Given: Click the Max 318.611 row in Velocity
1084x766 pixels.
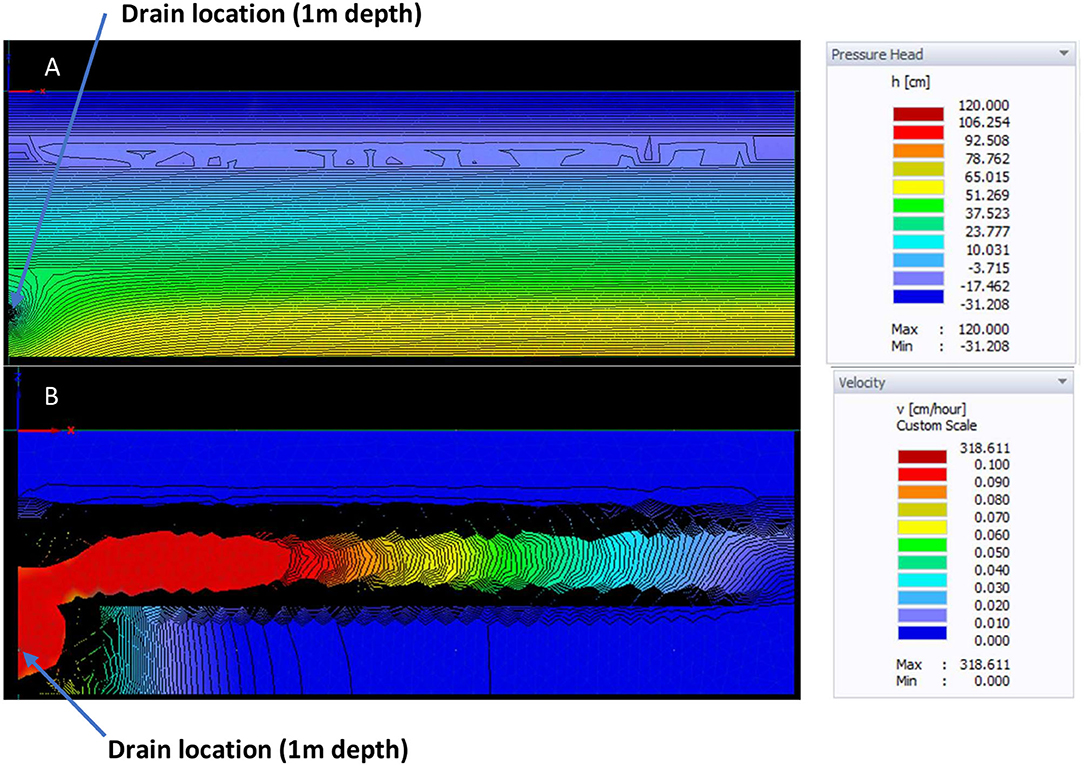Looking at the screenshot, I should click(x=953, y=664).
